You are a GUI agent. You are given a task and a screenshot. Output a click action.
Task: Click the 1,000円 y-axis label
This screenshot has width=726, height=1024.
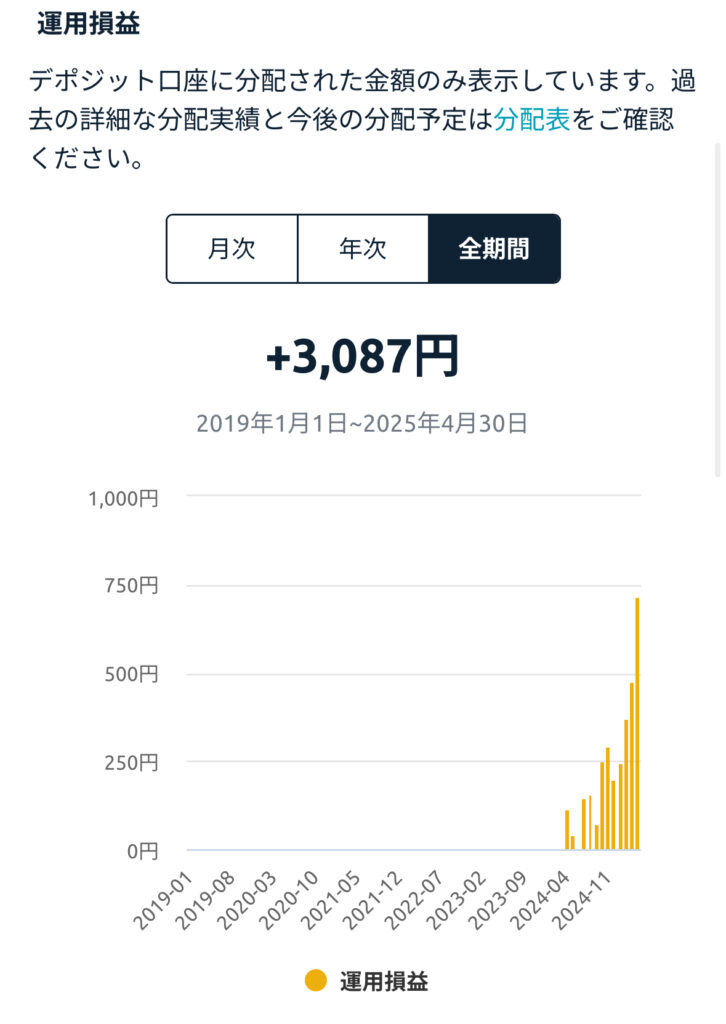(123, 499)
